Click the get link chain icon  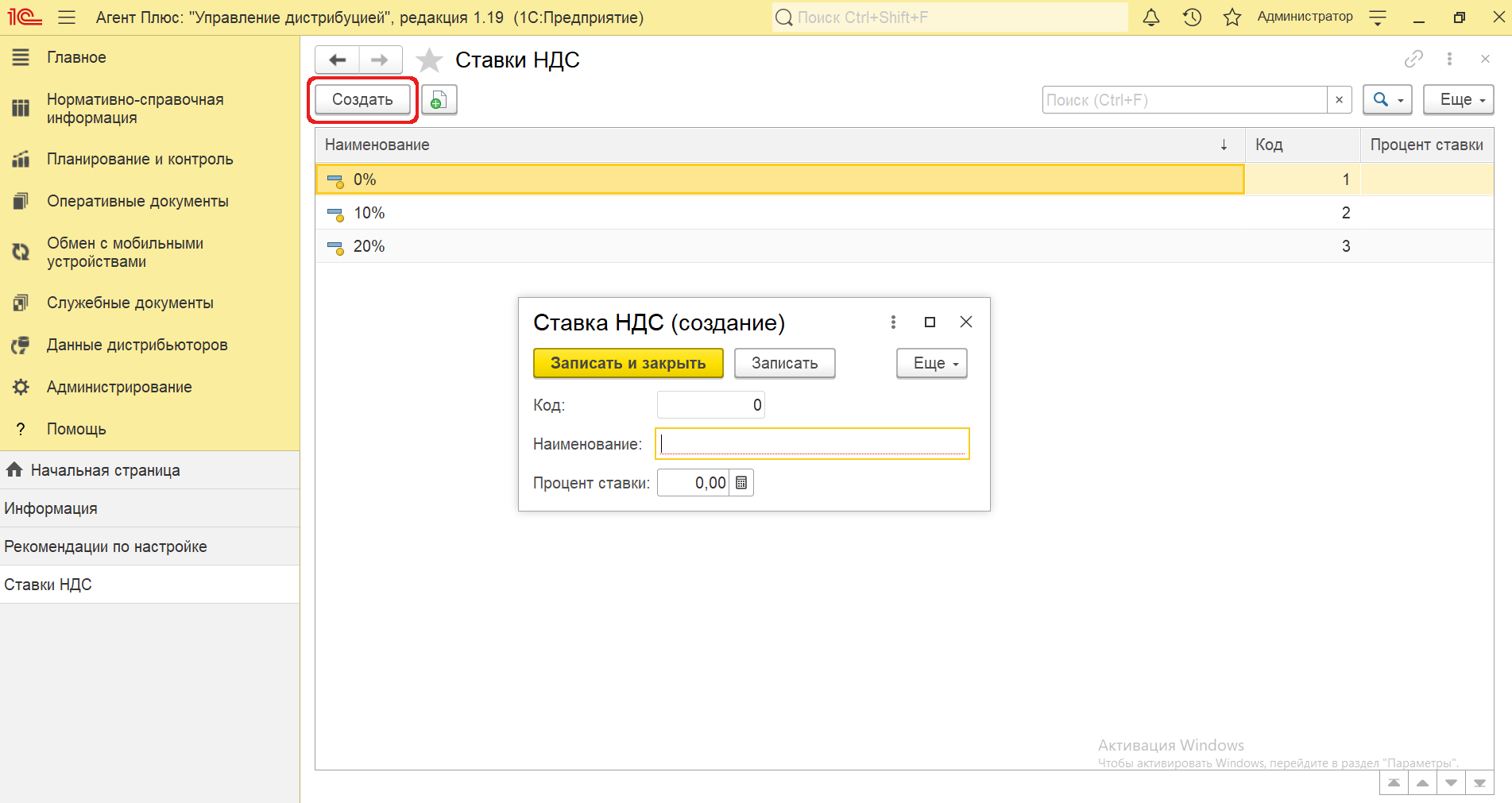(x=1413, y=59)
